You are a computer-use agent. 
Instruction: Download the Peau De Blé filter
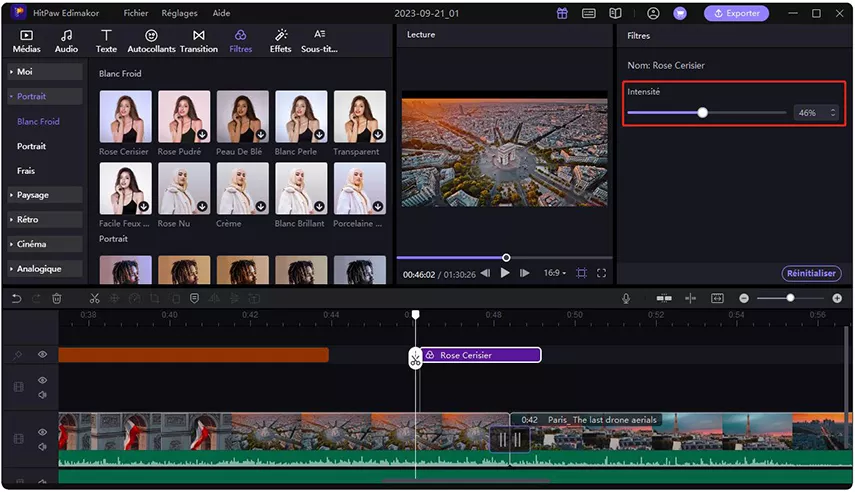coord(261,134)
